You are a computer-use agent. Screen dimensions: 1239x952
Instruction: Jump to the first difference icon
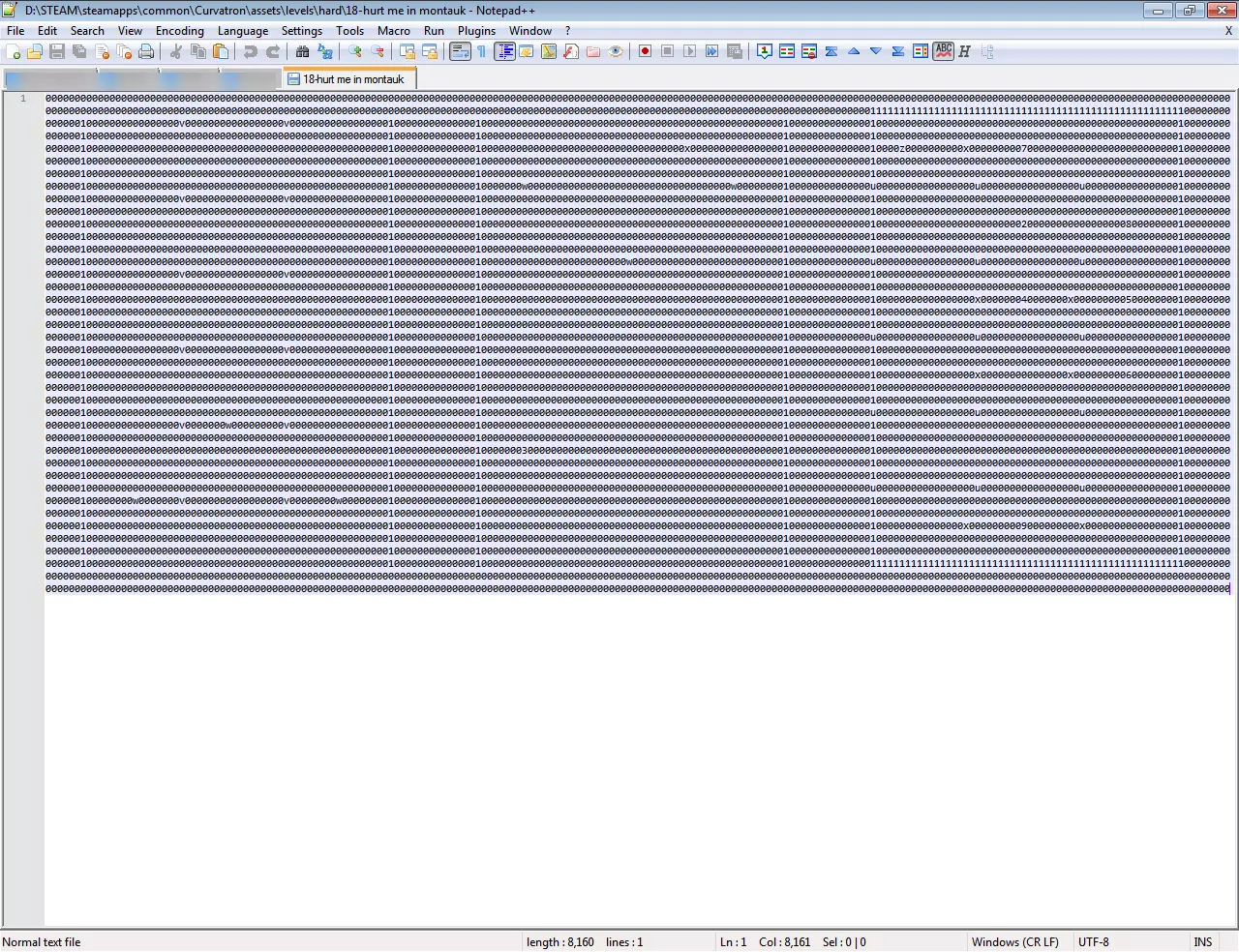coord(831,51)
